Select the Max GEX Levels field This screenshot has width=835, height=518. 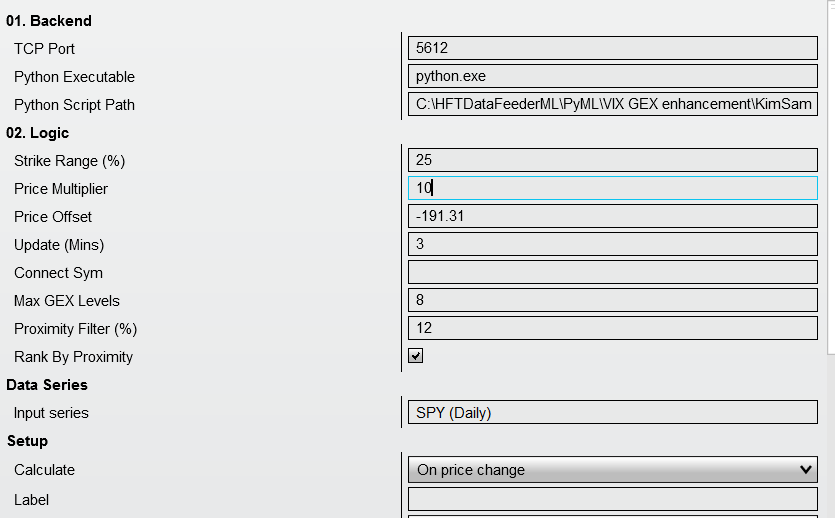(612, 300)
